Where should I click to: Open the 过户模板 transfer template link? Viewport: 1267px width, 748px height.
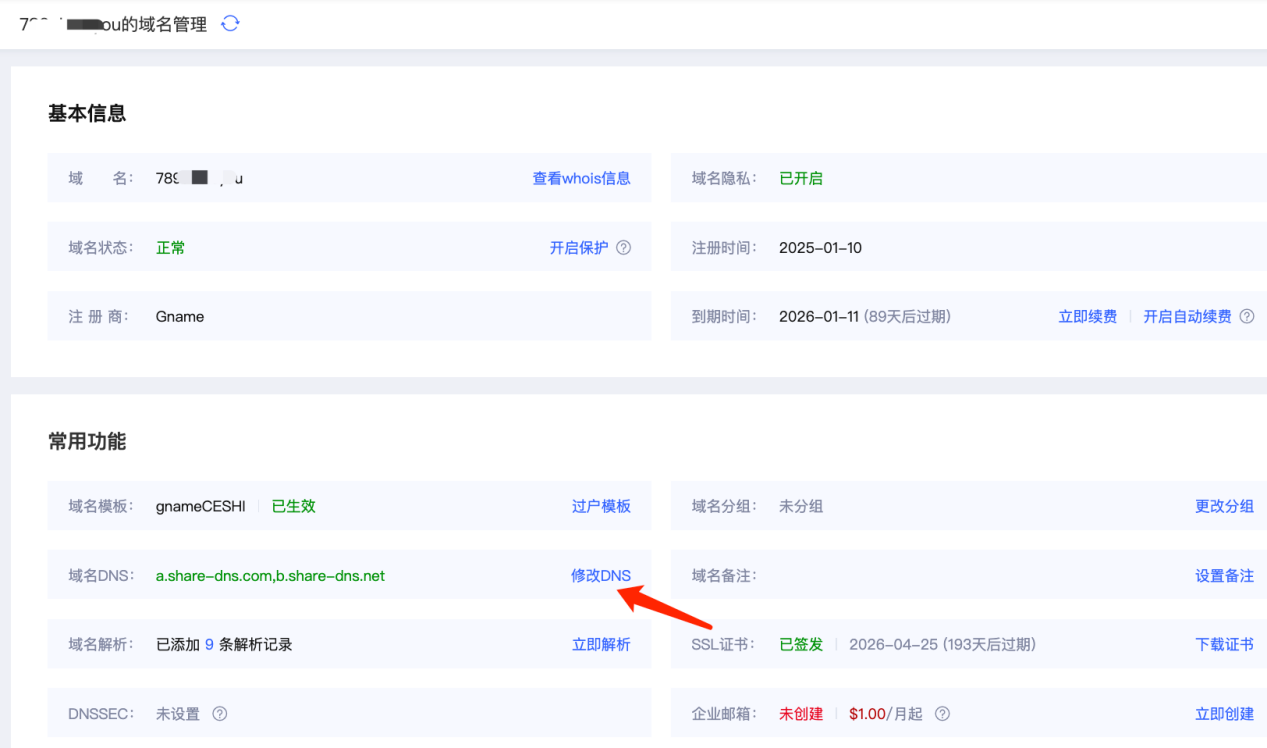pos(601,507)
